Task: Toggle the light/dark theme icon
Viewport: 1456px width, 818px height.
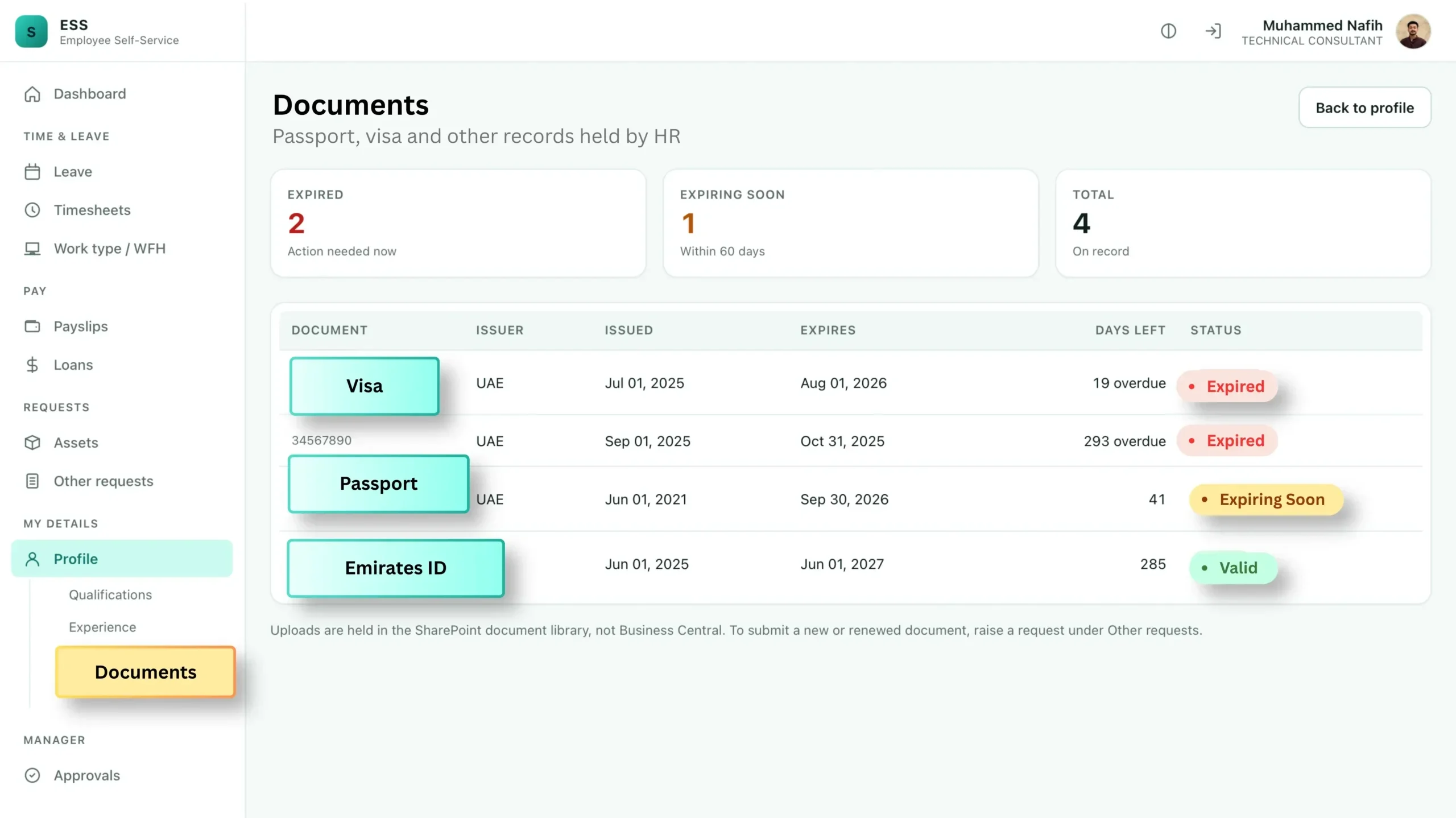Action: click(1168, 31)
